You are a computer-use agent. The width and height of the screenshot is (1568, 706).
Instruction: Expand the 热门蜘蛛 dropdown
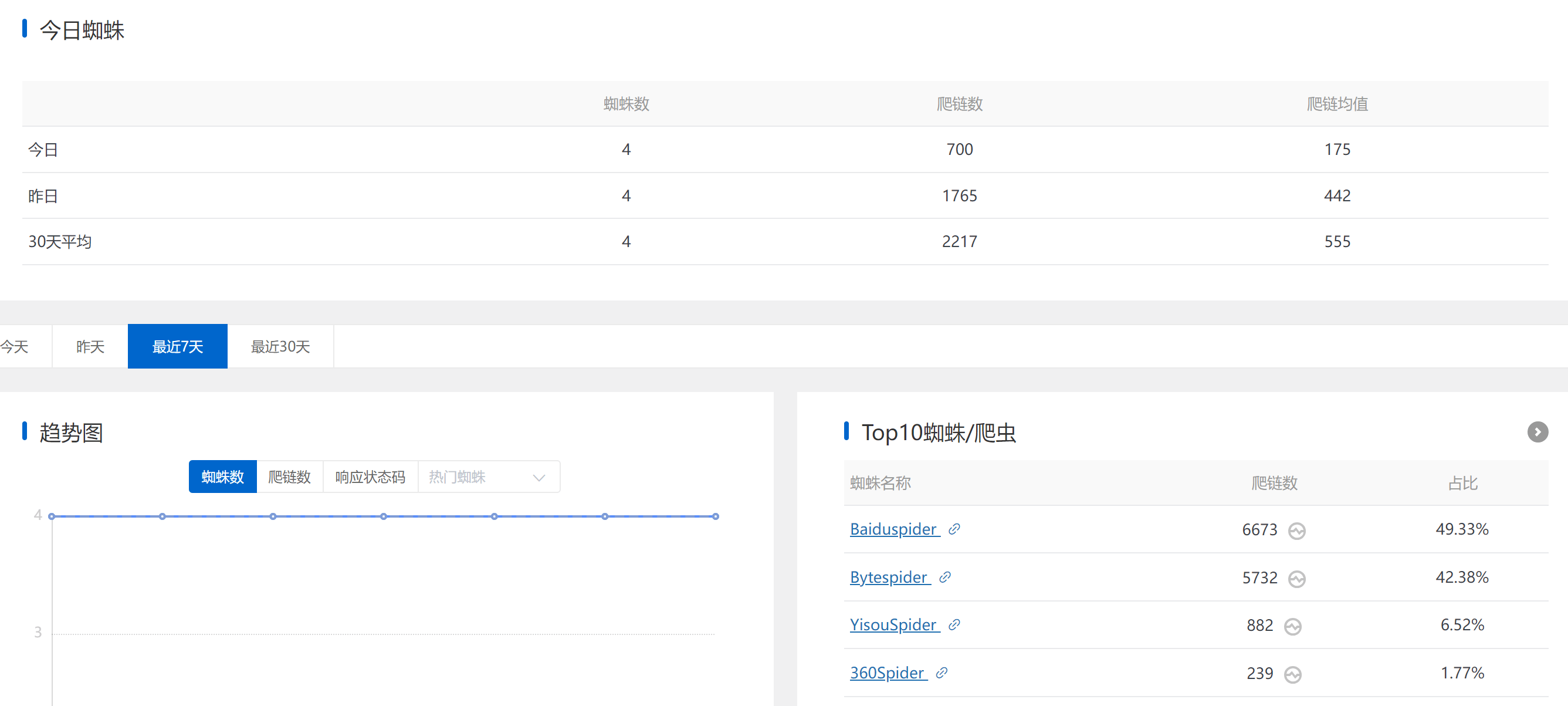[x=489, y=477]
